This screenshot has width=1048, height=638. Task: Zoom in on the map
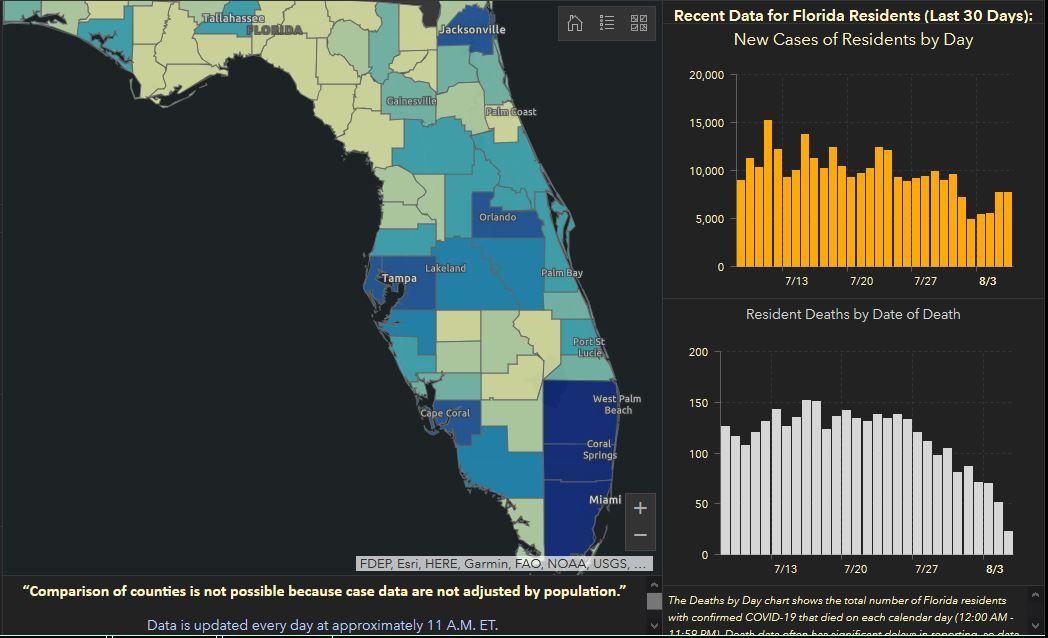coord(640,508)
